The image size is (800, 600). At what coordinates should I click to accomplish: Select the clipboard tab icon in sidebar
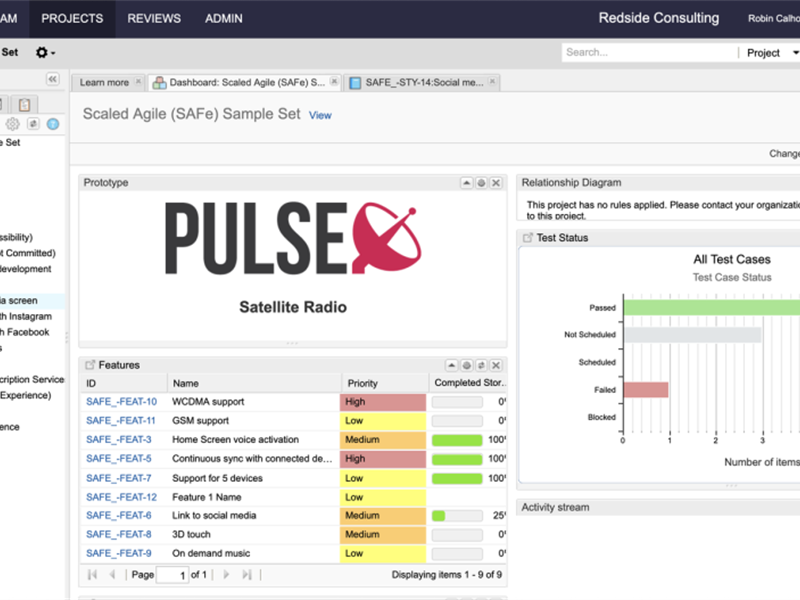click(x=24, y=104)
